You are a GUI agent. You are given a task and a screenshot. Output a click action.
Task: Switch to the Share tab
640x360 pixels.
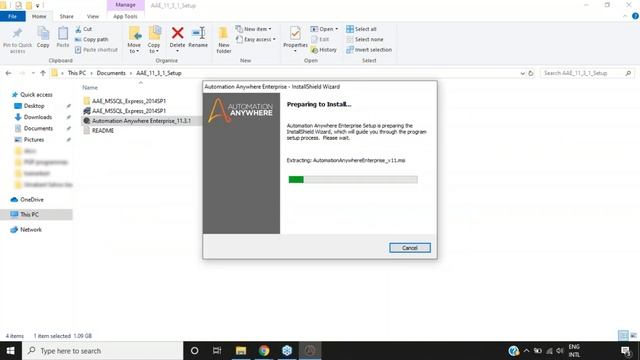coord(67,16)
